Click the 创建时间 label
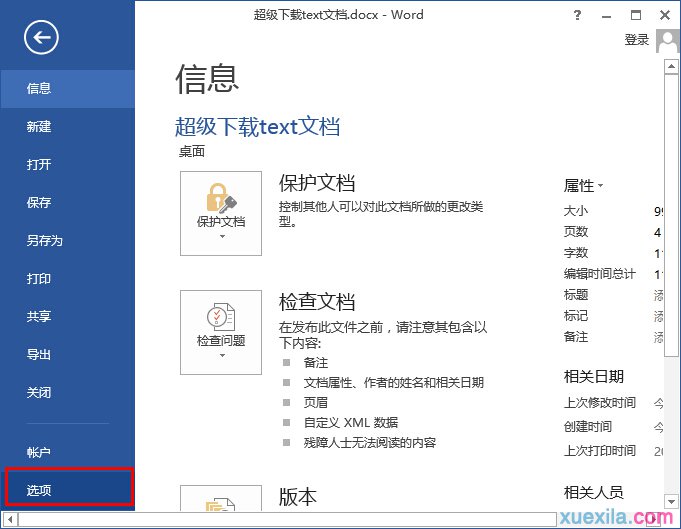The image size is (681, 529). [588, 427]
